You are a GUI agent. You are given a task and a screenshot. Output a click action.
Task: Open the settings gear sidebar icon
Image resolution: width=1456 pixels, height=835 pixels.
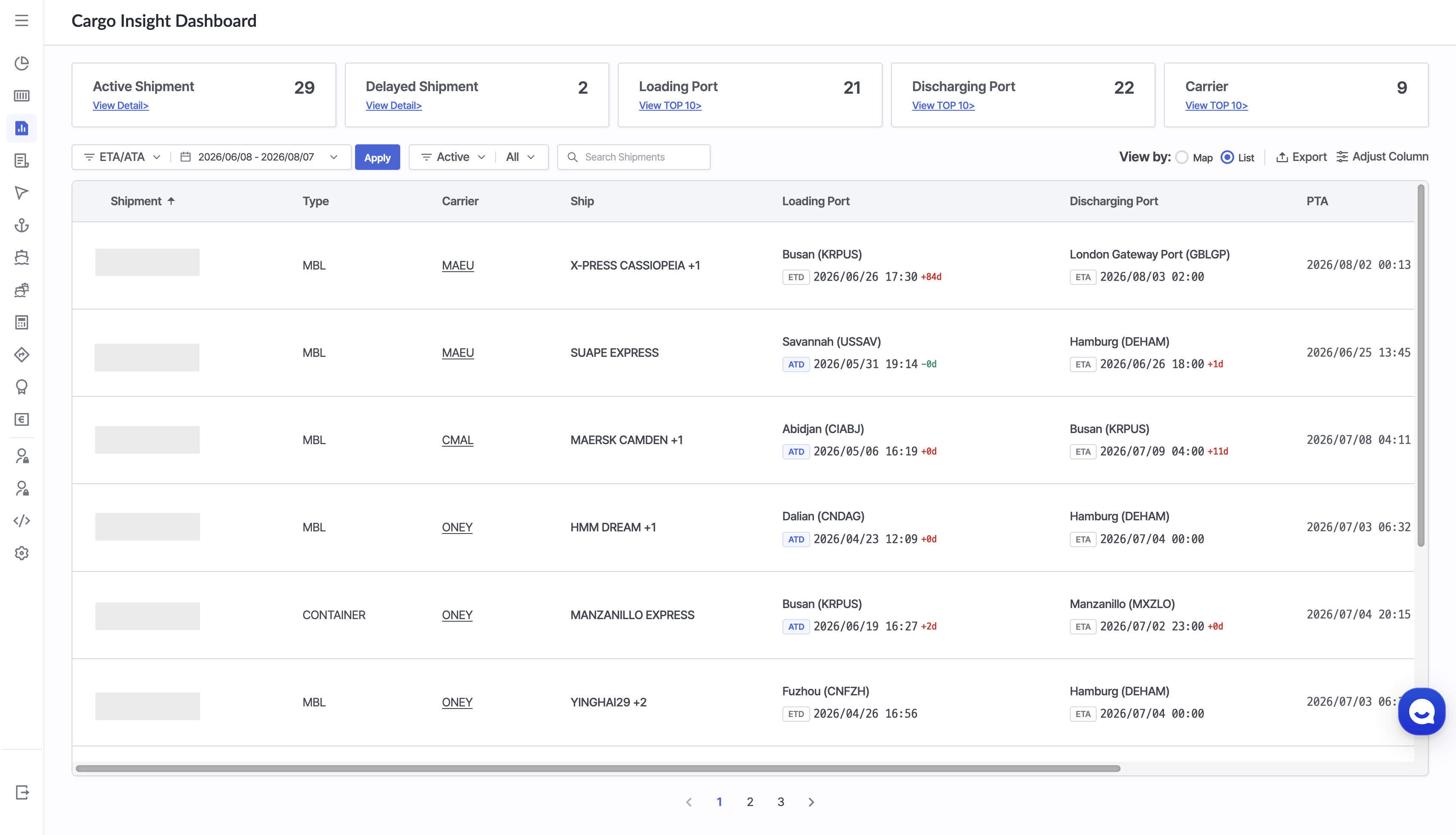(x=22, y=553)
